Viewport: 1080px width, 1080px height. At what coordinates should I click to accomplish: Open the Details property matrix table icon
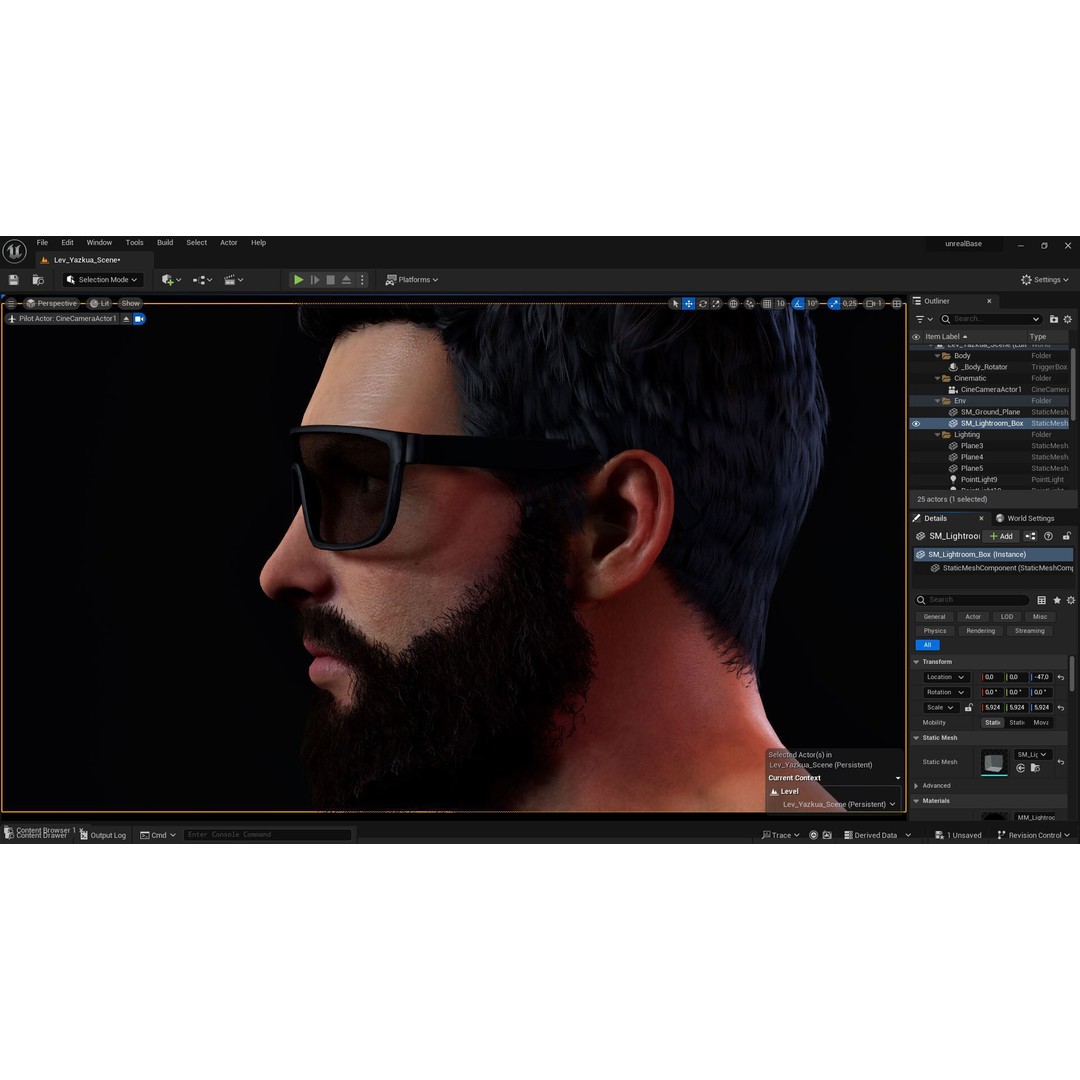pos(1041,601)
